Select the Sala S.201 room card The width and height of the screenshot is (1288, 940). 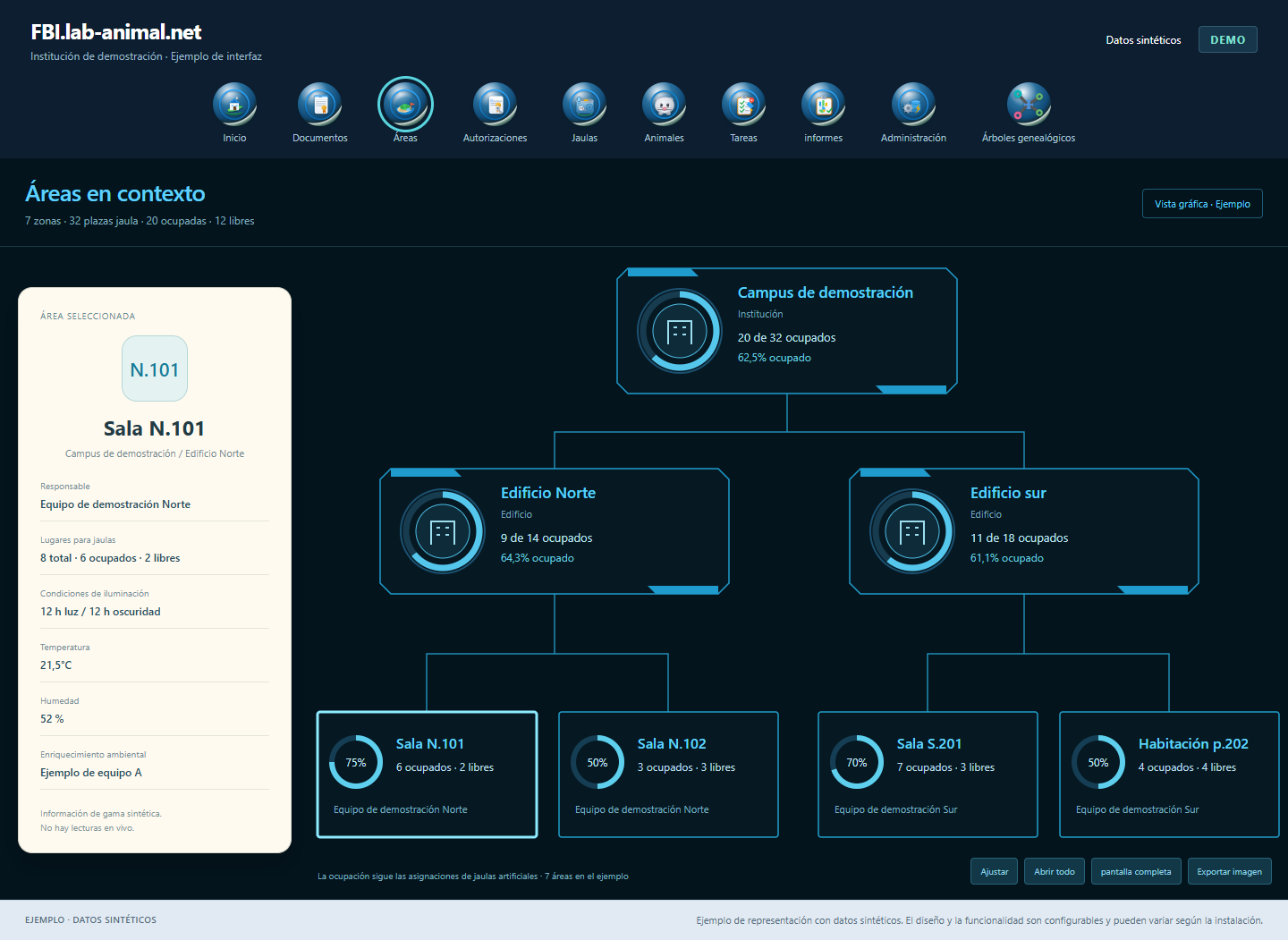[928, 775]
